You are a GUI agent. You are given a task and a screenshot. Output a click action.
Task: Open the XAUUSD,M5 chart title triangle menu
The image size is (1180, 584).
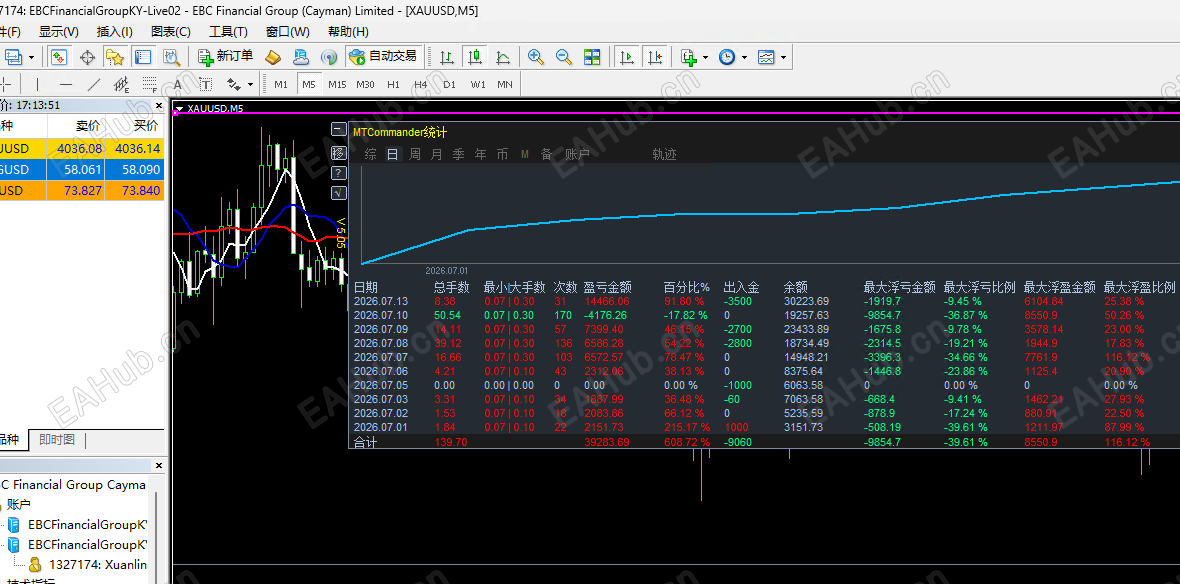[178, 108]
